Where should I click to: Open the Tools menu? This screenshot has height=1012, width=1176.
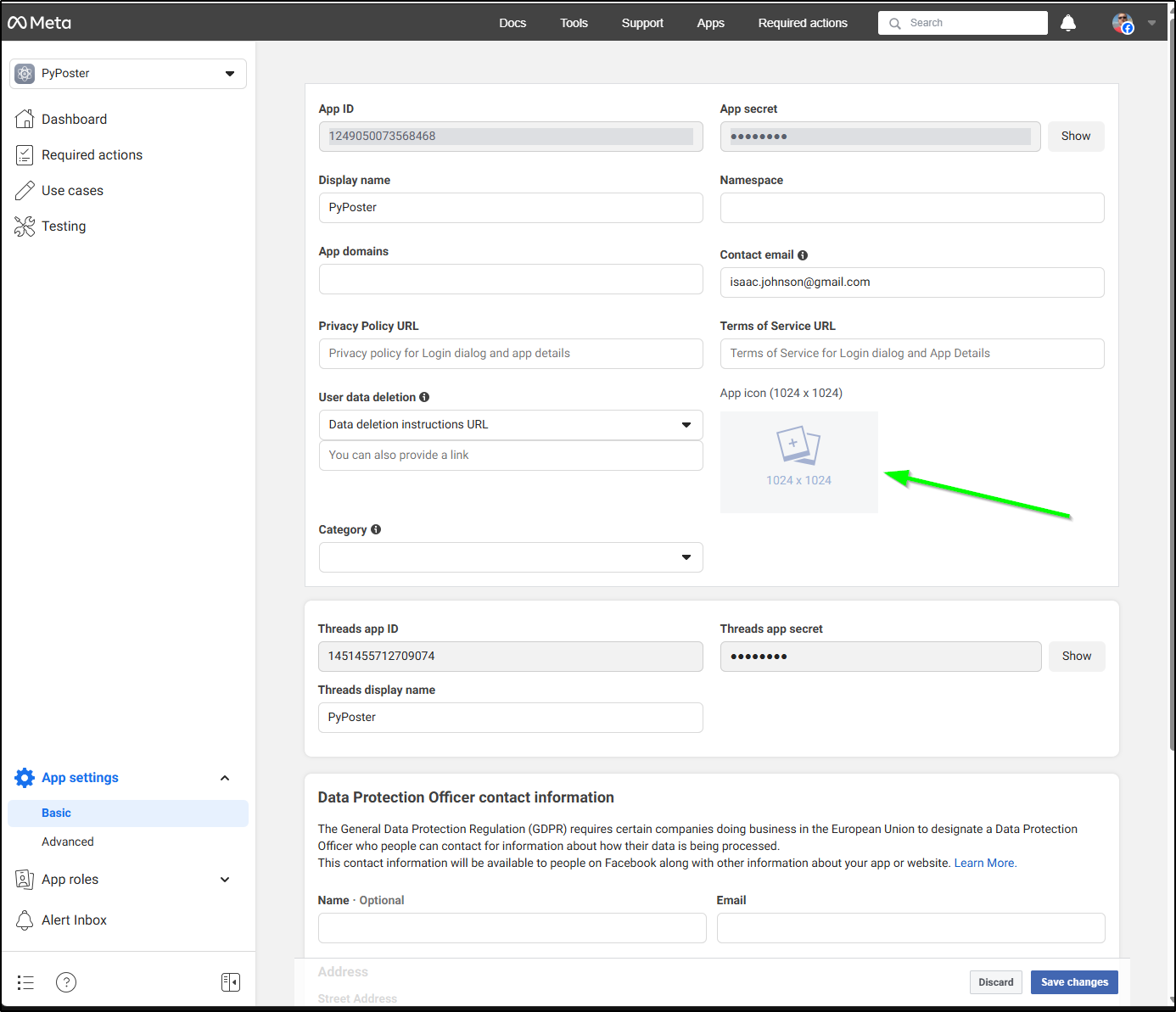[574, 23]
